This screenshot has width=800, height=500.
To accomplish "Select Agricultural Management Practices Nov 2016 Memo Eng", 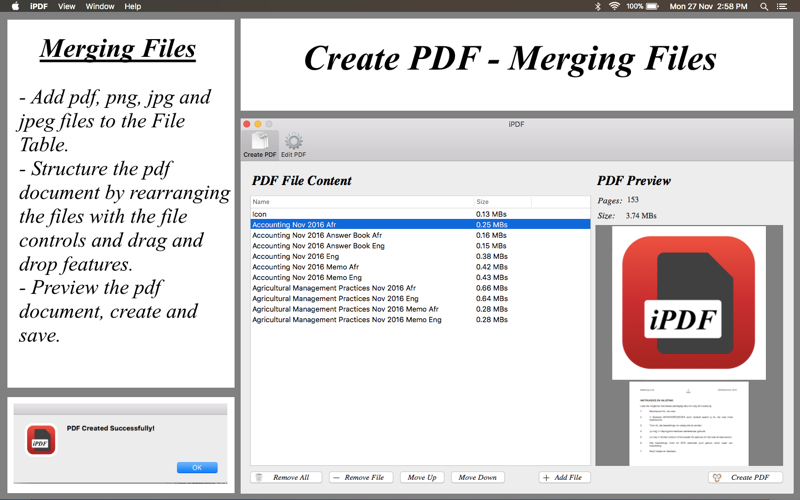I will point(420,320).
